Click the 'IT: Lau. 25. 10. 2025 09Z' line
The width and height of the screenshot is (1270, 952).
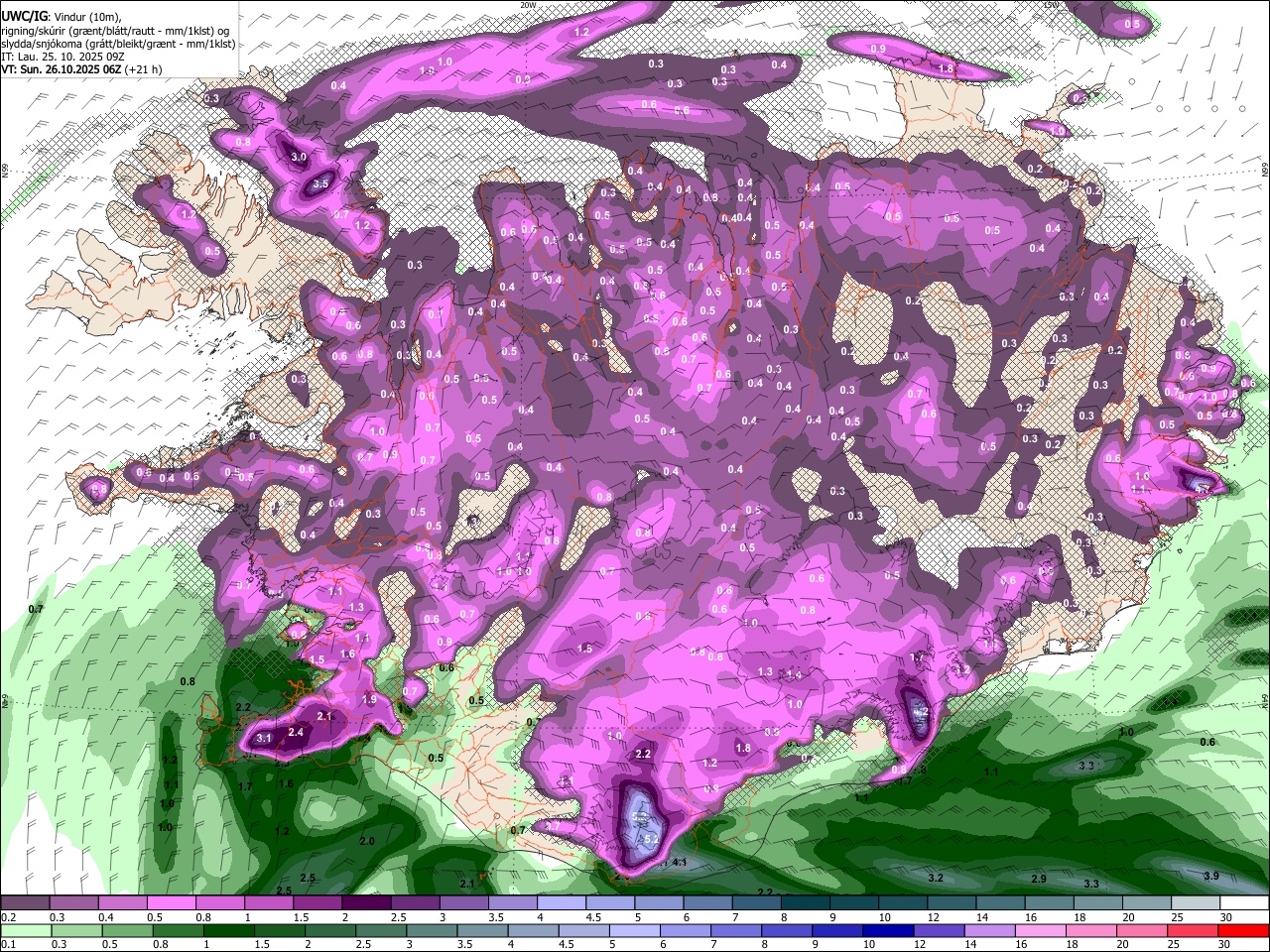point(62,57)
